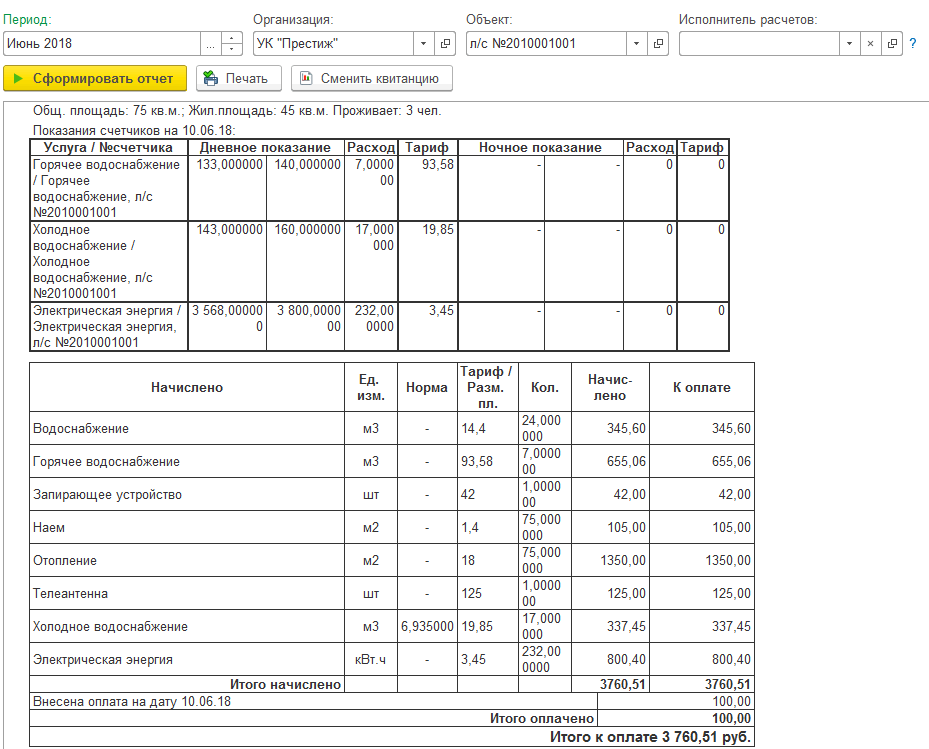Screen dimensions: 929x749
Task: Click the кВт.ч unit cell
Action: (370, 660)
